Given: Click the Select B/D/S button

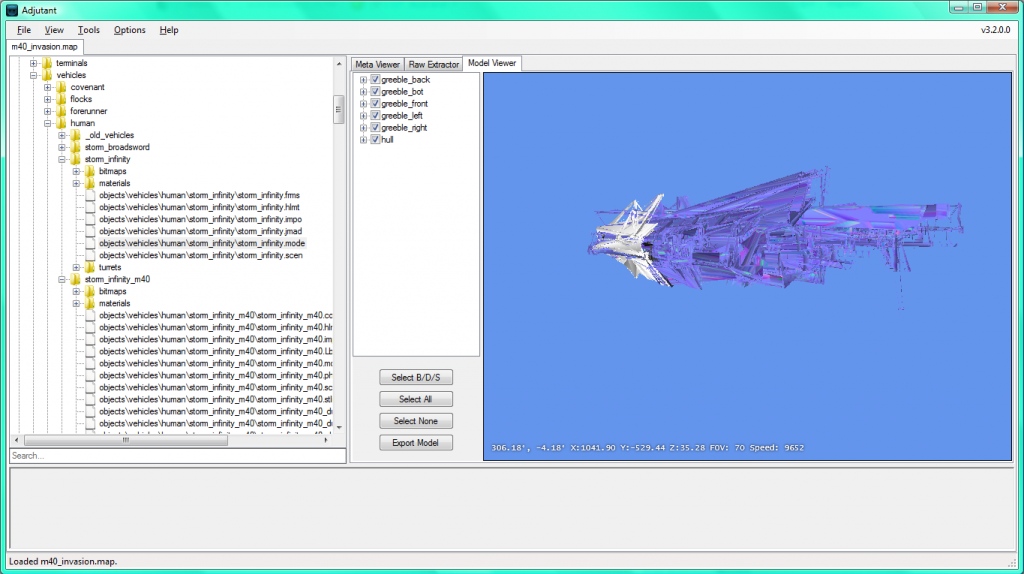Looking at the screenshot, I should tap(415, 377).
